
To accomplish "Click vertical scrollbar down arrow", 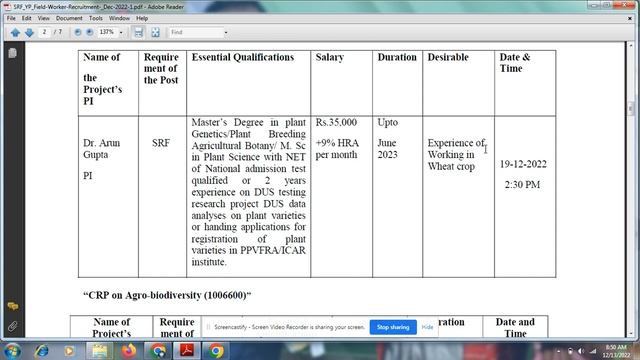I will (631, 333).
